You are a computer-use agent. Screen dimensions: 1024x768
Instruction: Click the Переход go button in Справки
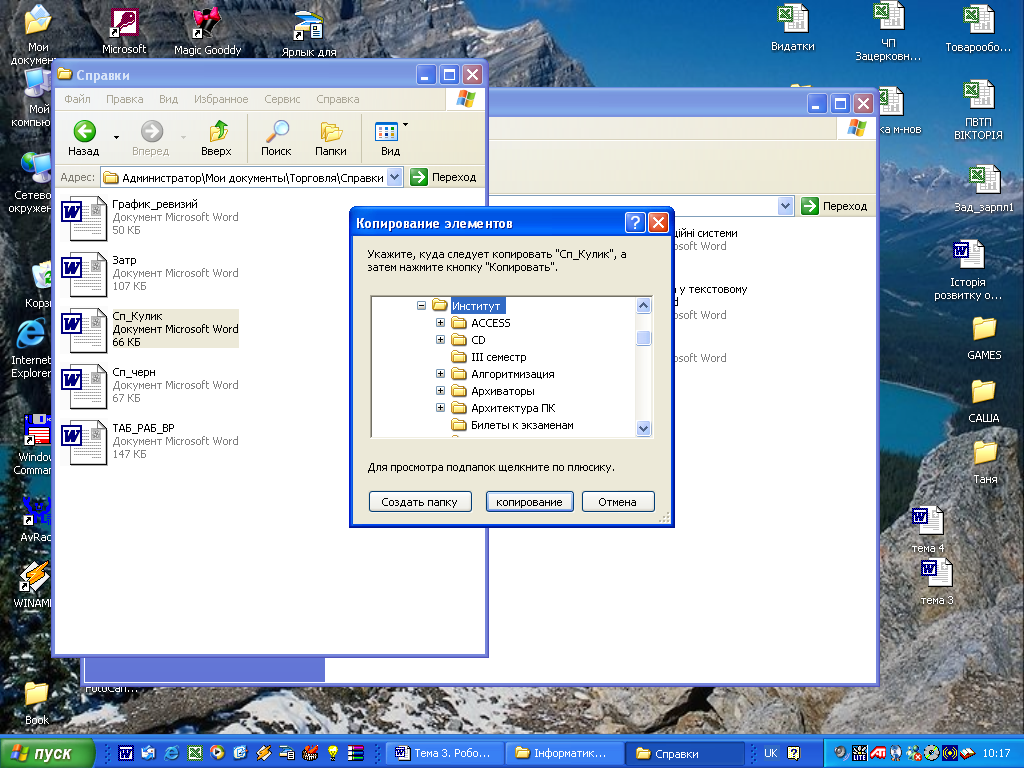444,177
